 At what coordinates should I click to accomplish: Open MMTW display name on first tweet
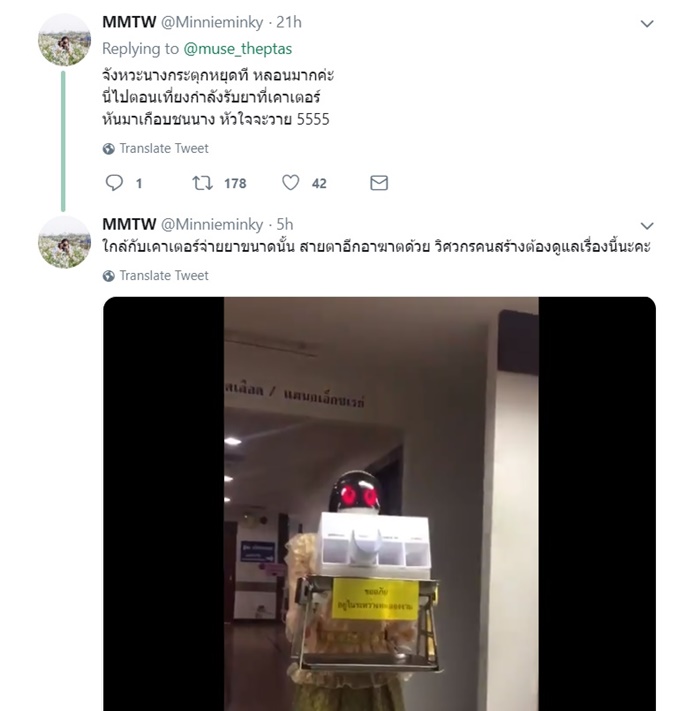click(129, 22)
